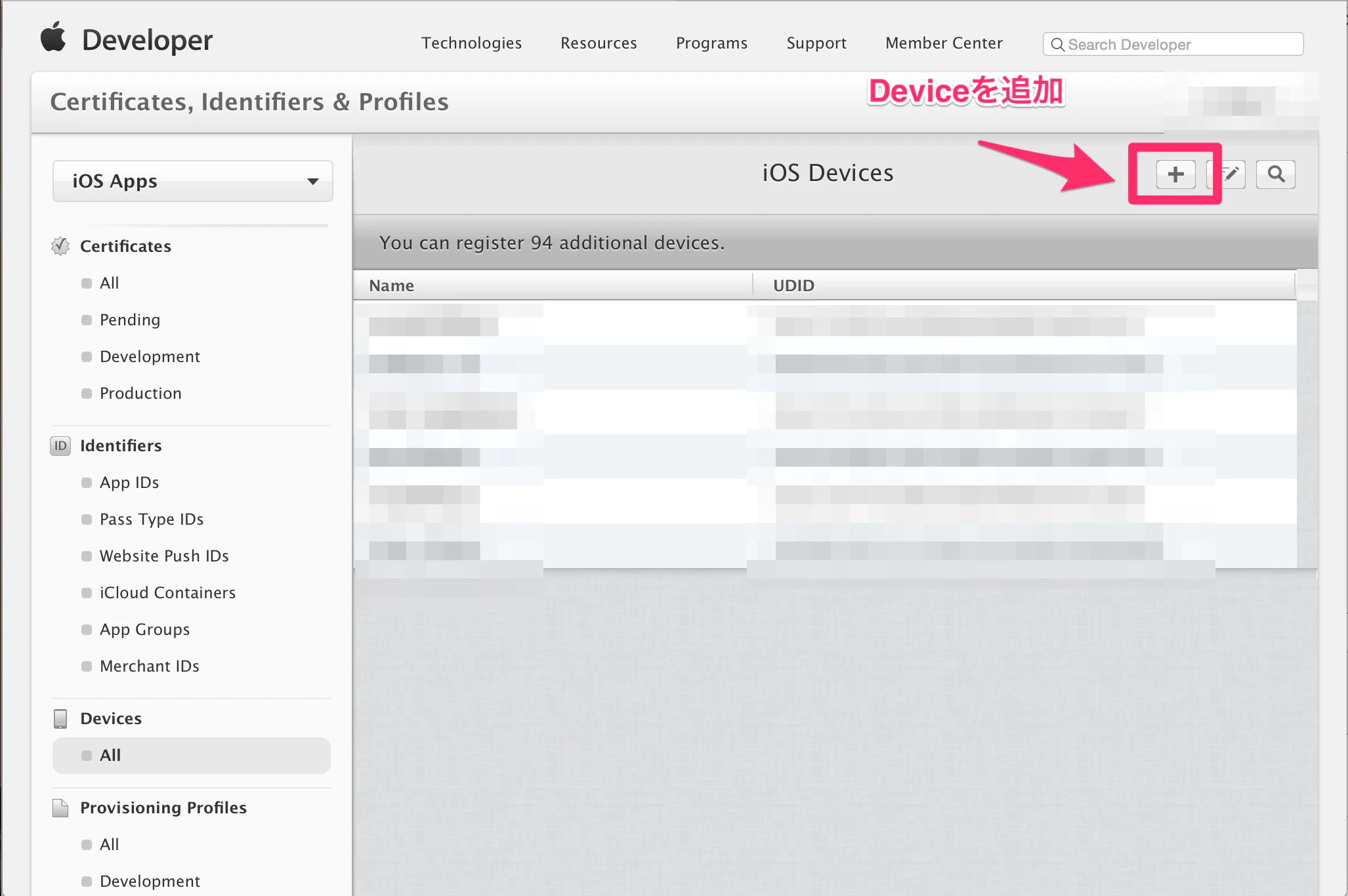1348x896 pixels.
Task: Click the Identifiers section heading
Action: (121, 446)
